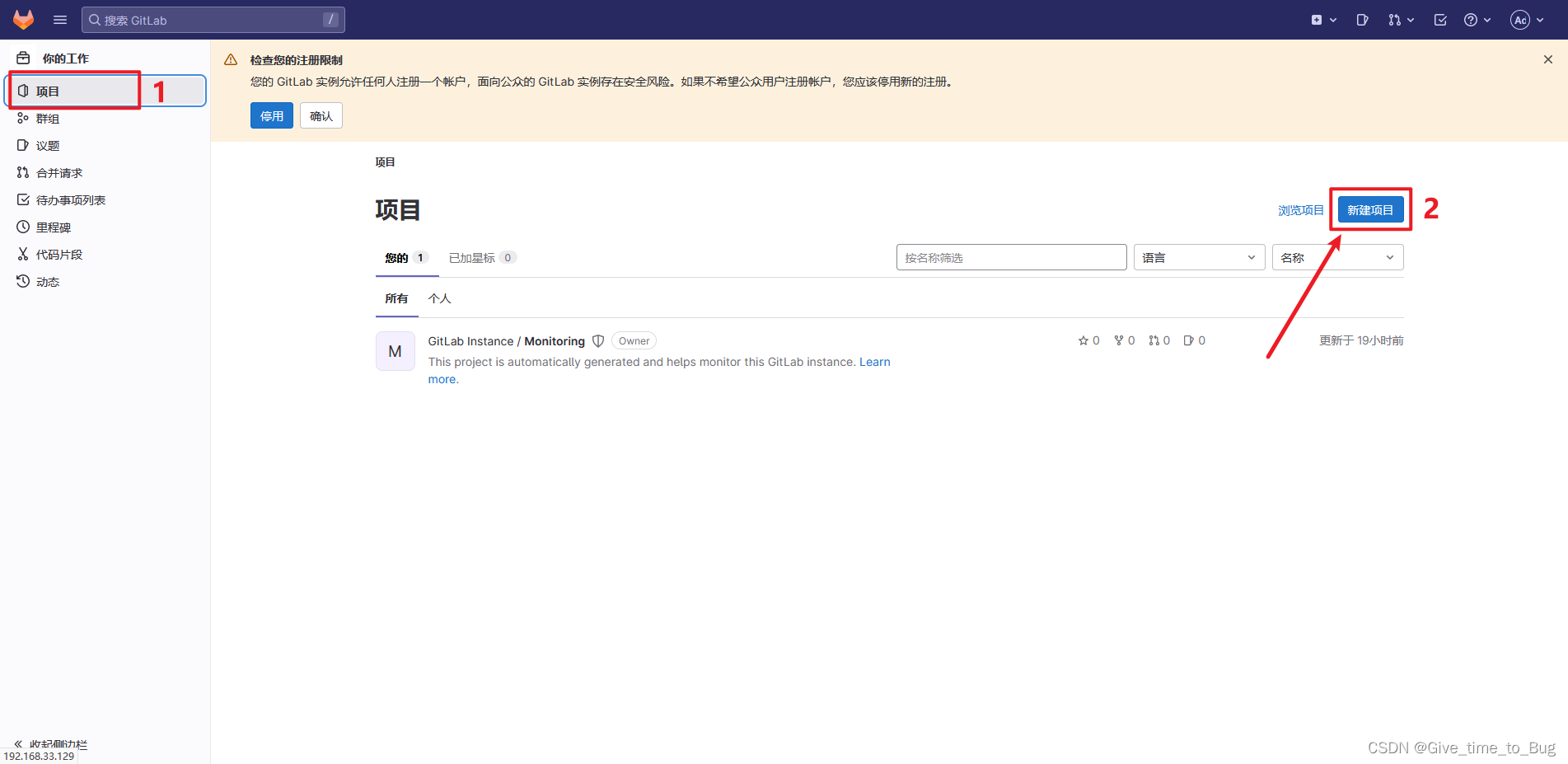Click the 里程碑 clock icon

(23, 227)
